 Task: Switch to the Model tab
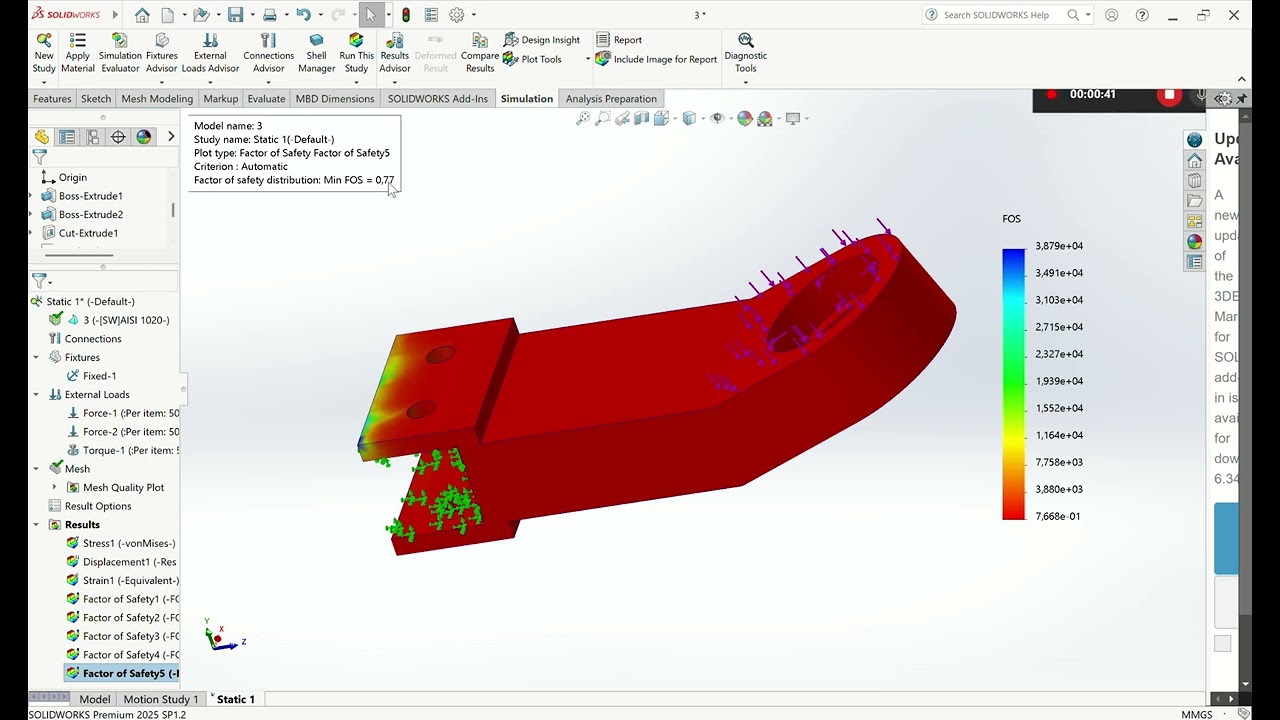[x=95, y=699]
